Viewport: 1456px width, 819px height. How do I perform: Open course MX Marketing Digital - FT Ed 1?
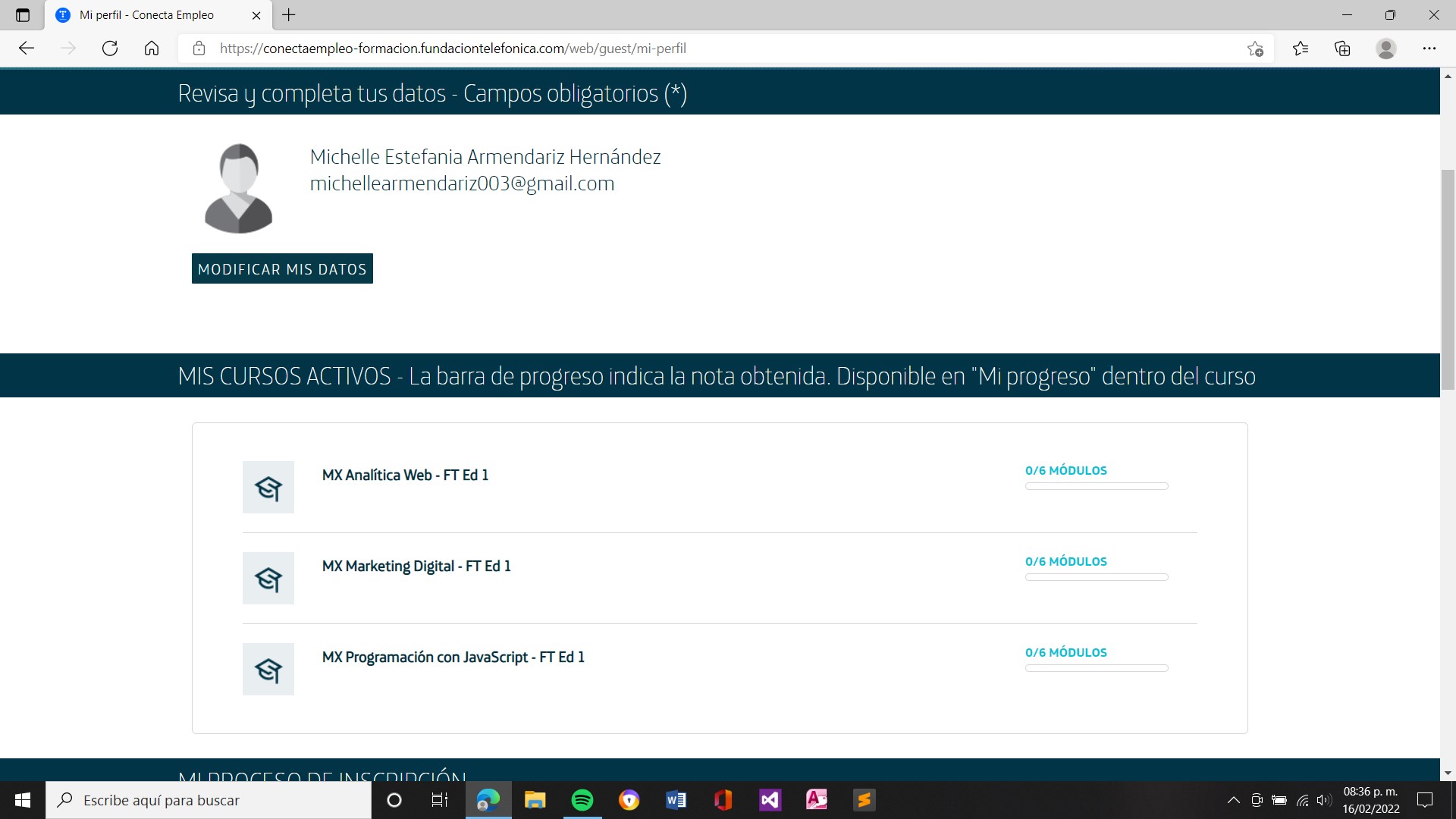point(416,566)
